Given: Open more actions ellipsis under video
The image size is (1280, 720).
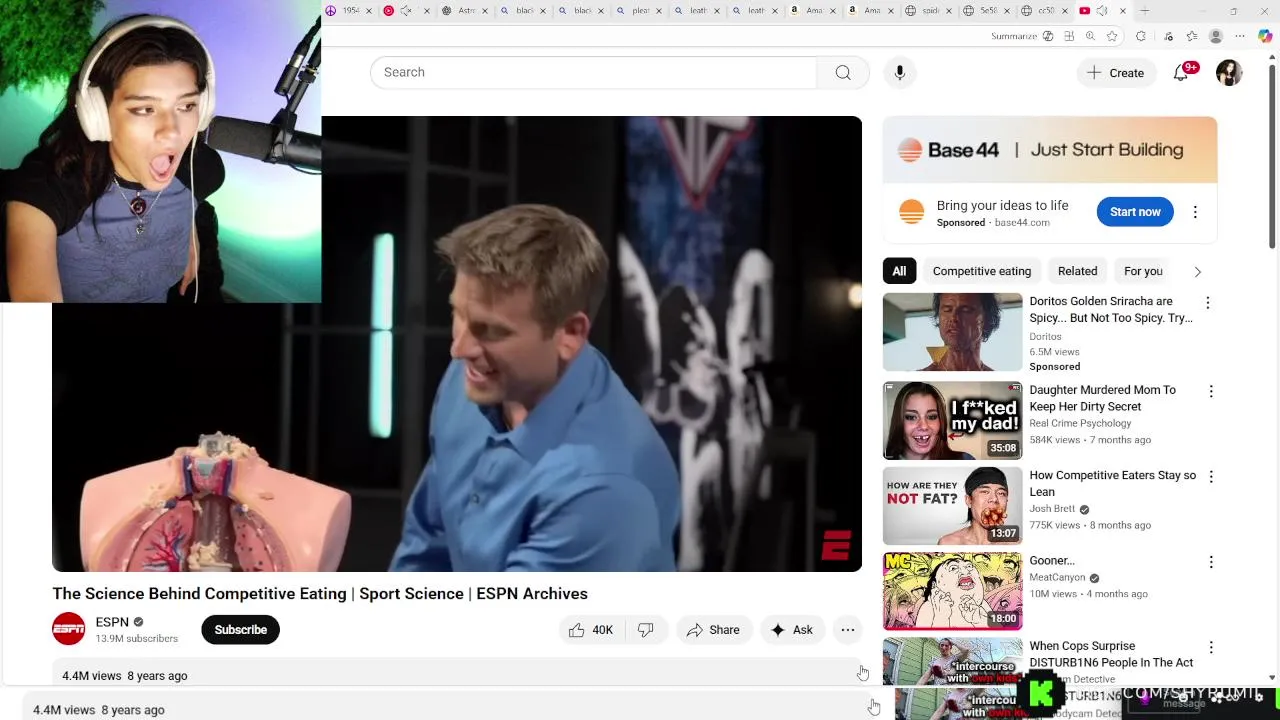Looking at the screenshot, I should 848,630.
